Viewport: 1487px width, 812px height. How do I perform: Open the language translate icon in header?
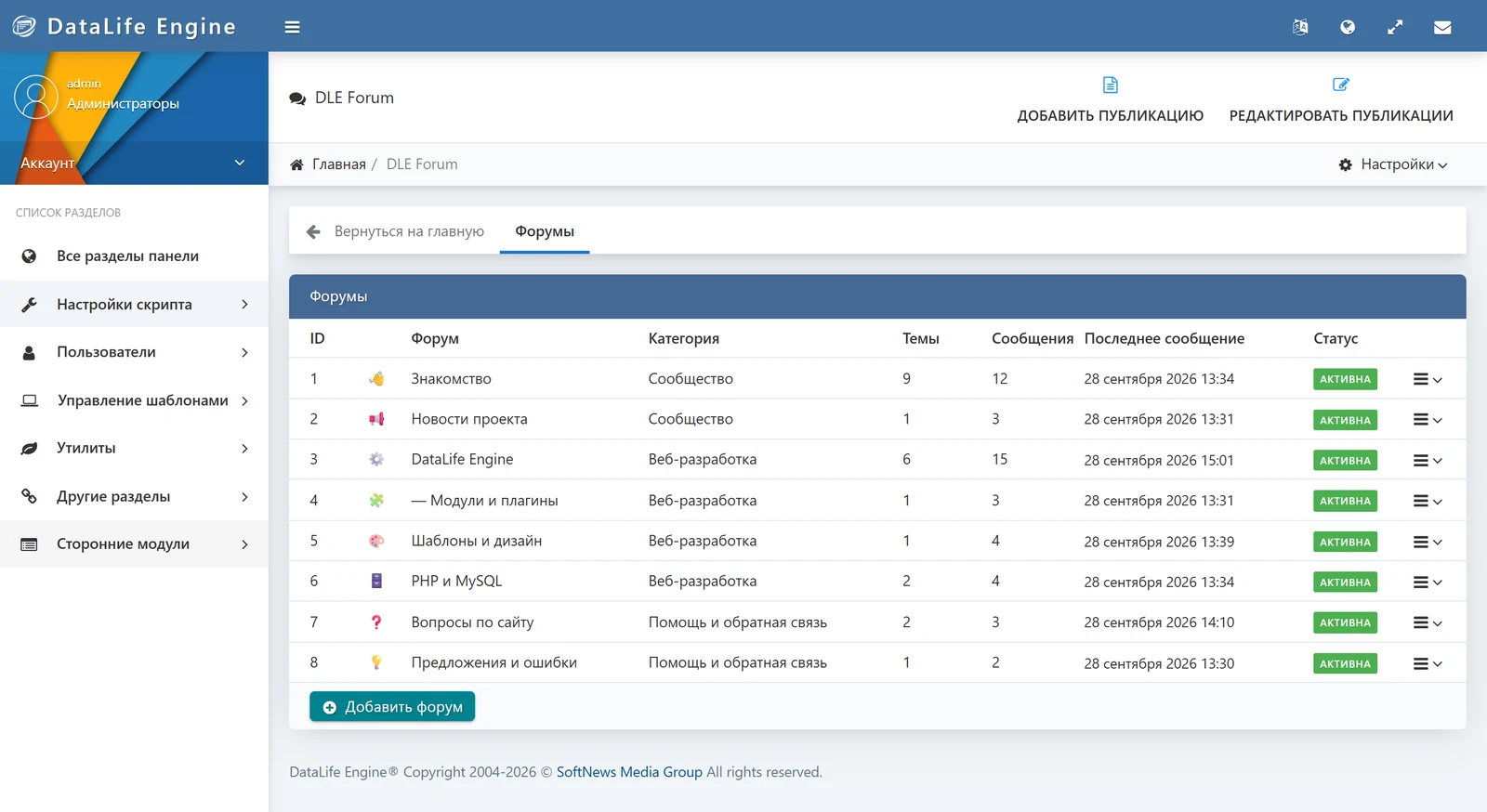(x=1300, y=27)
